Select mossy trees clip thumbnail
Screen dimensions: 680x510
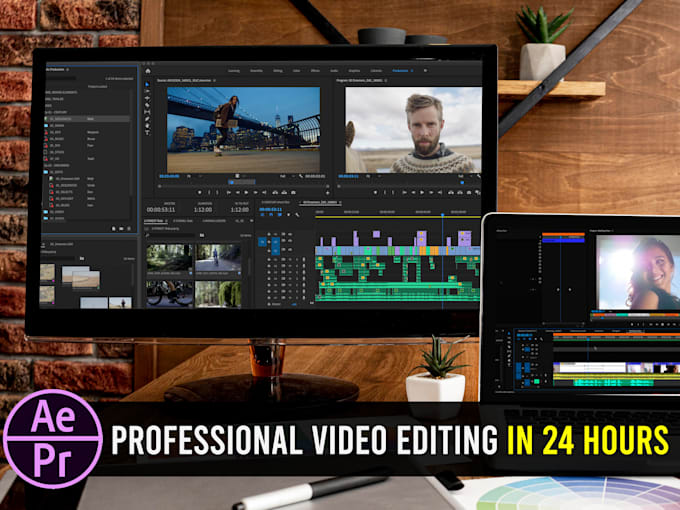pyautogui.click(x=218, y=294)
